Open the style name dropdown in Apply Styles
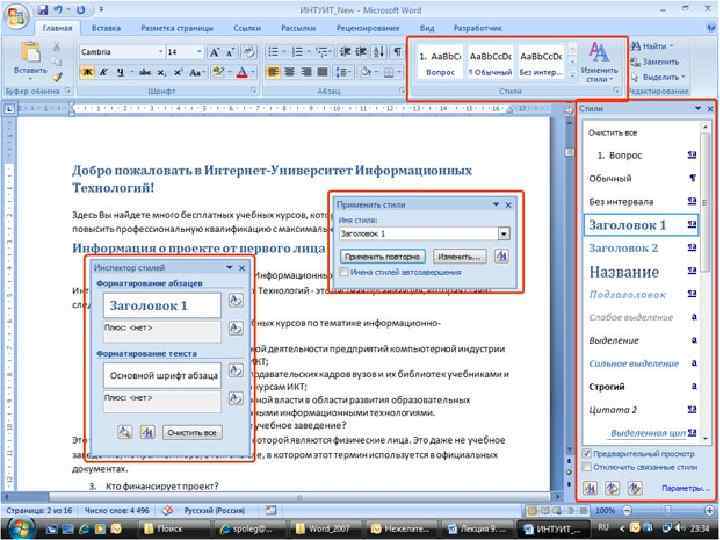Viewport: 720px width, 540px height. [x=504, y=234]
